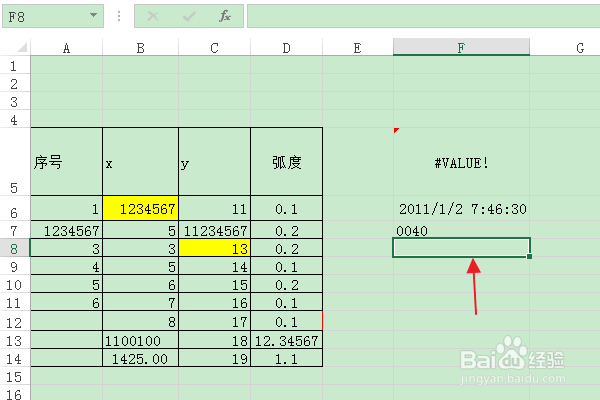Select column C header
600x400 pixels.
coord(214,47)
